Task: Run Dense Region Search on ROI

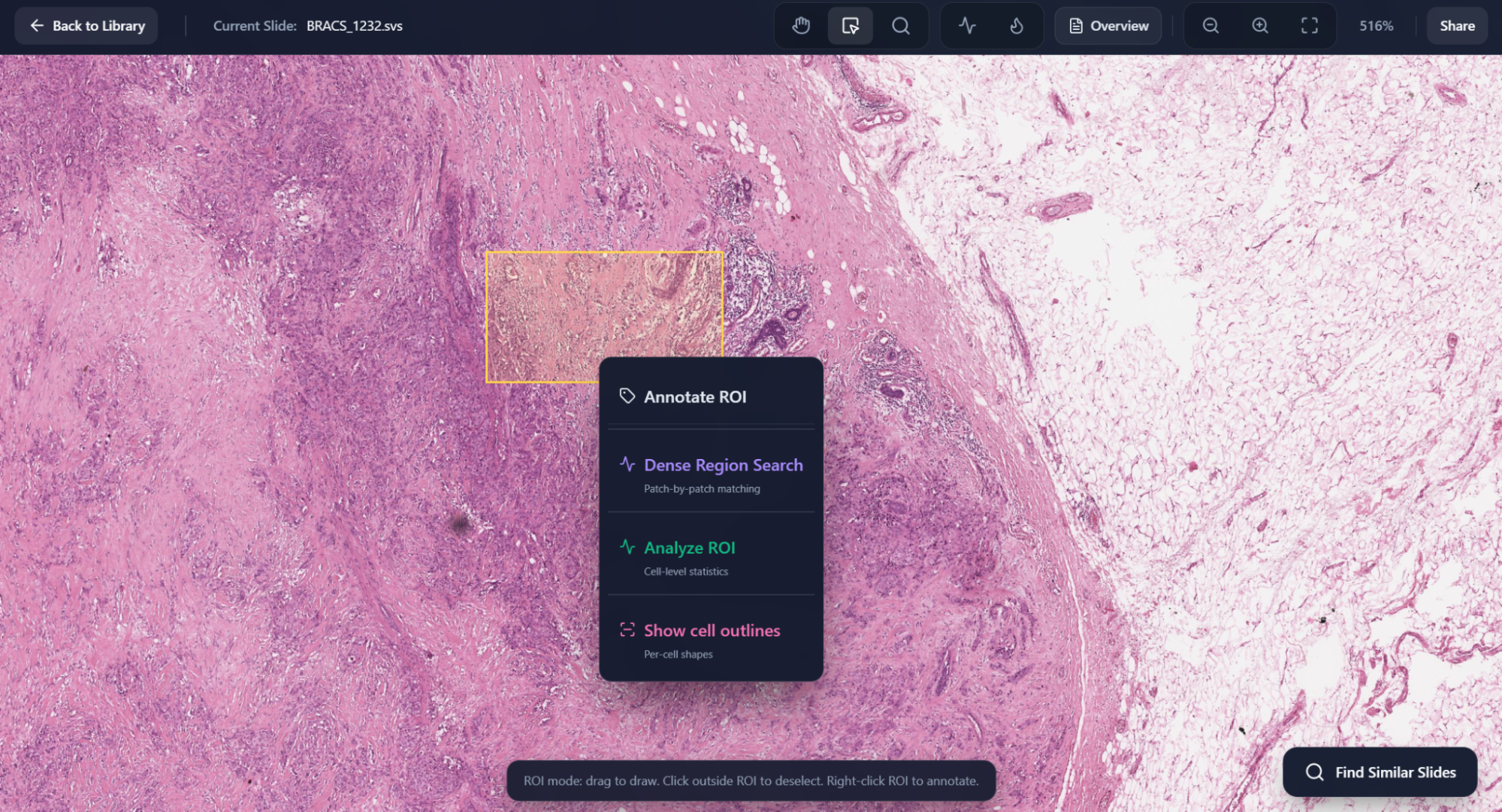Action: [x=711, y=475]
